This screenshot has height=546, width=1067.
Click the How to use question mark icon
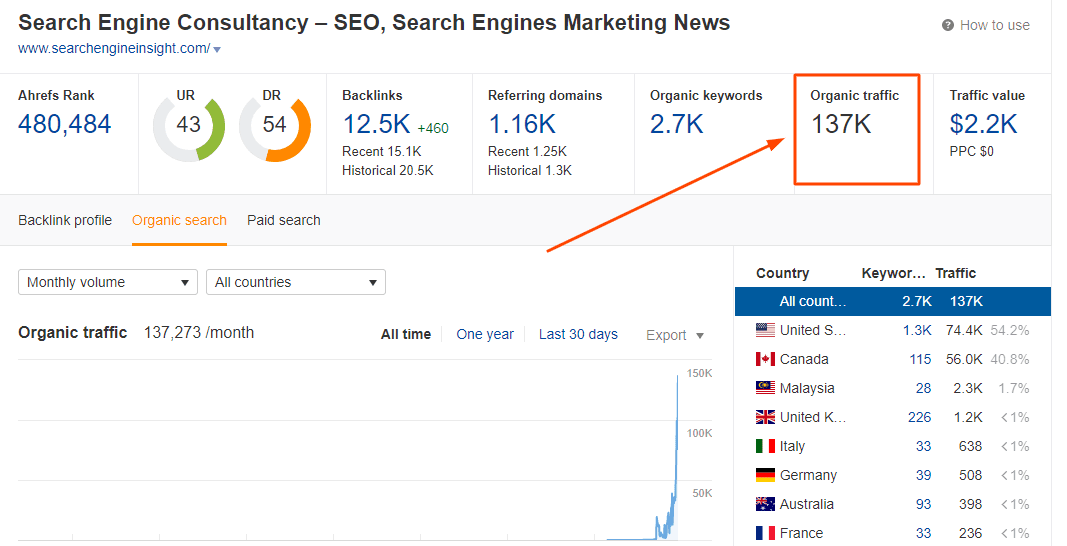click(x=947, y=25)
